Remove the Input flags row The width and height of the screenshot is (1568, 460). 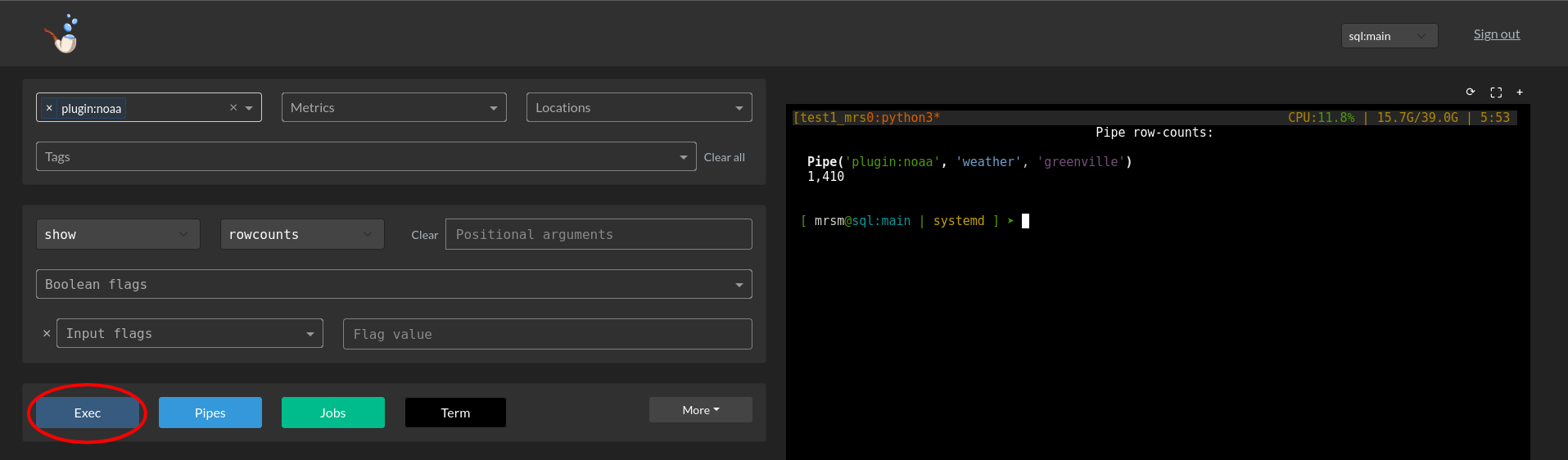pos(47,333)
